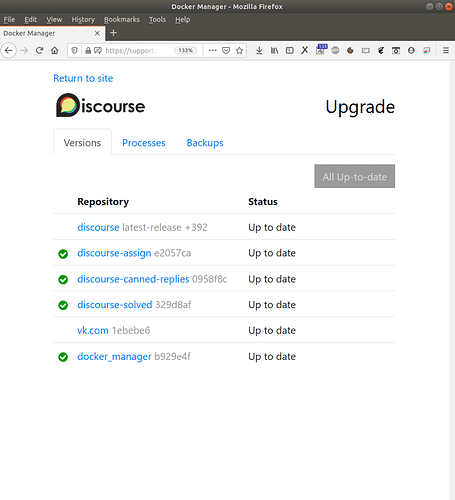Open the Tools menu
Screen dimensions: 455x500
click(x=157, y=20)
